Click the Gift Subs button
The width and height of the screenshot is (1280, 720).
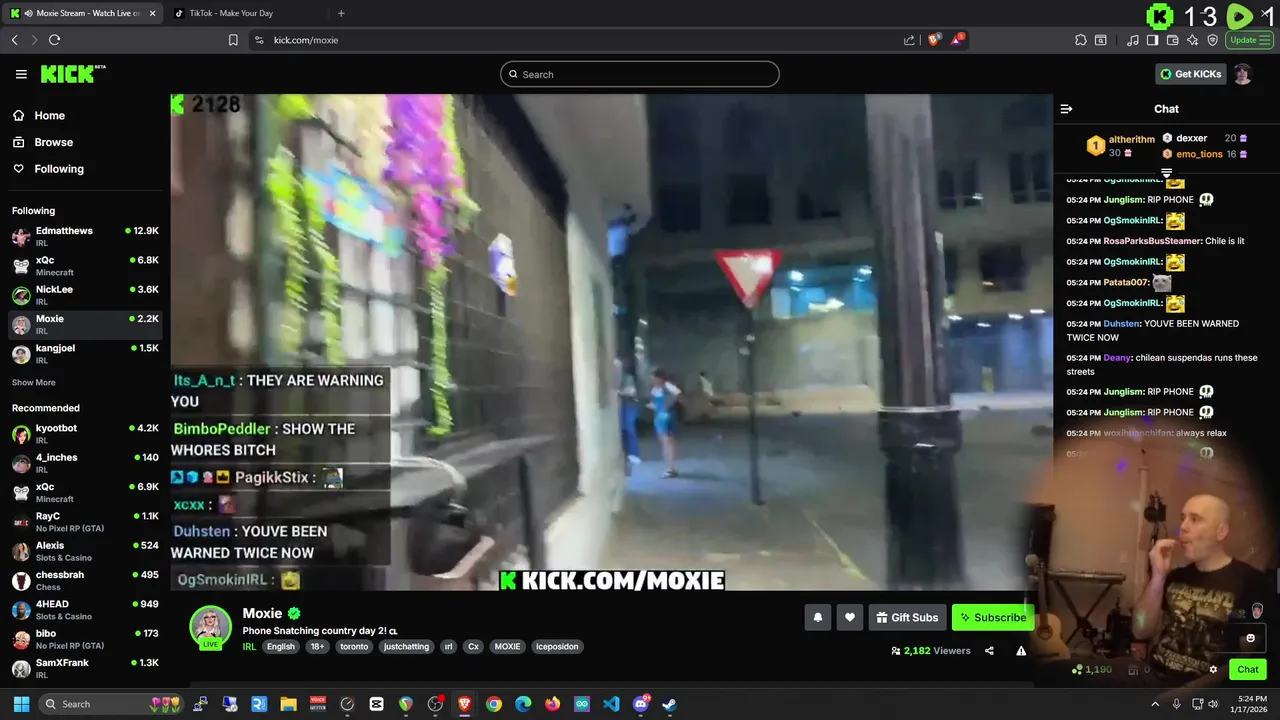point(907,617)
